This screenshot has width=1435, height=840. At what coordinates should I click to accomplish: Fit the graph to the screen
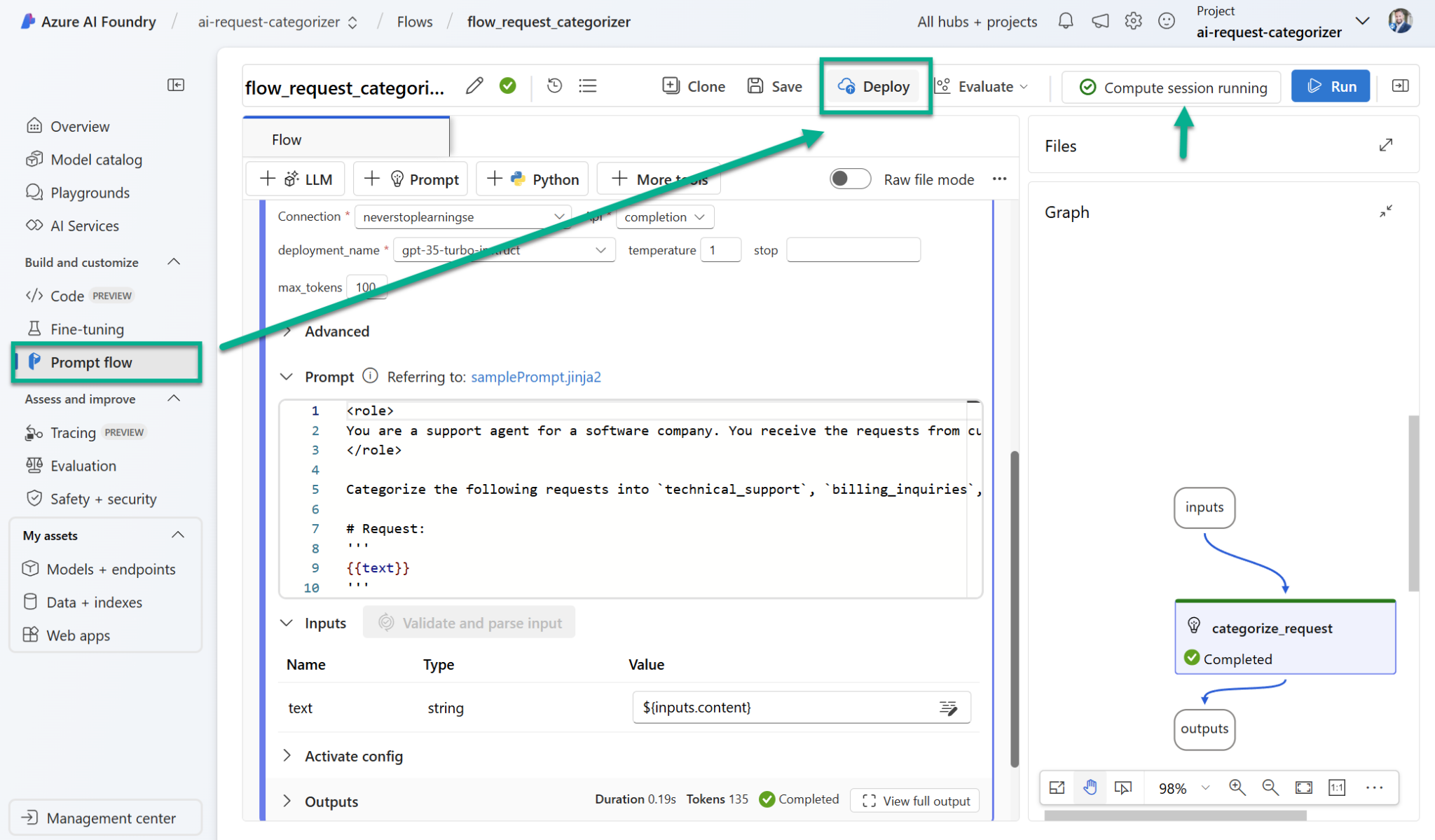[1304, 787]
